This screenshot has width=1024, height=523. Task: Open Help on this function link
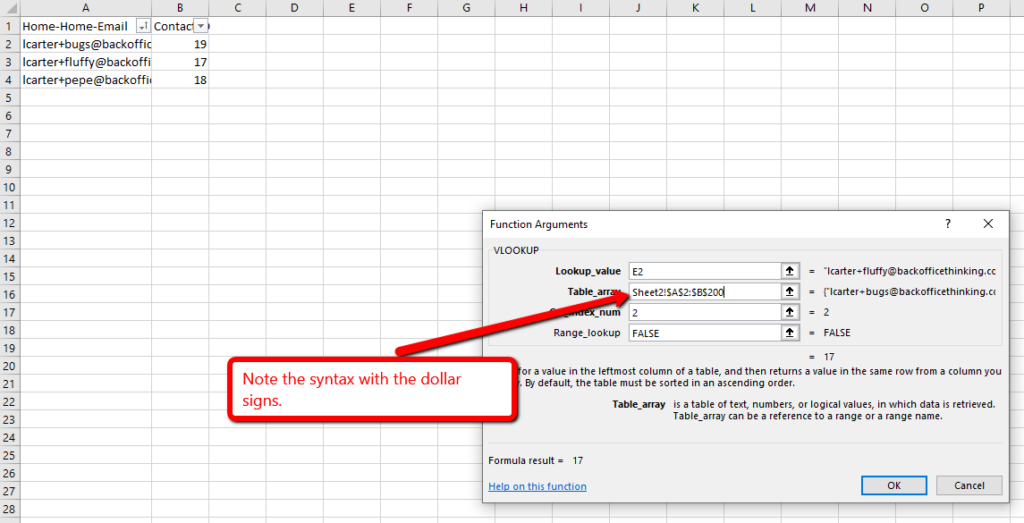pyautogui.click(x=537, y=486)
